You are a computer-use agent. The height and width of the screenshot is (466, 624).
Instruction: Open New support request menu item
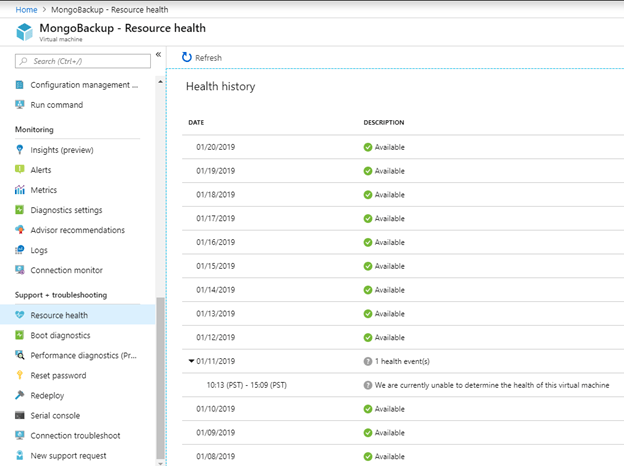(x=68, y=455)
